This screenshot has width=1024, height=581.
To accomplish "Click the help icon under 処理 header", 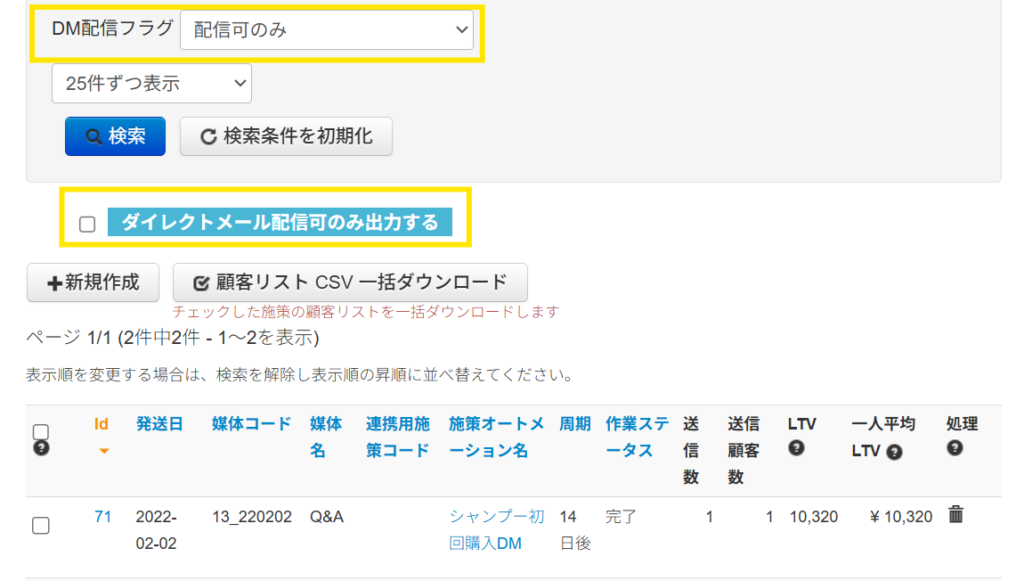I will (955, 448).
